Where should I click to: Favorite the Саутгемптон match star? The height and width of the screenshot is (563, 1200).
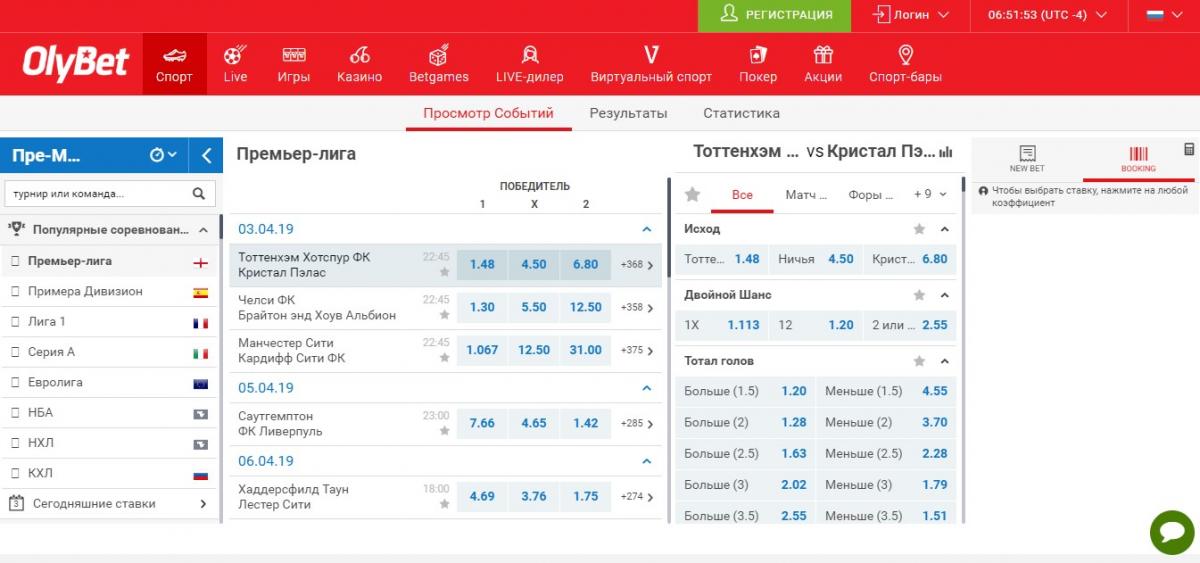click(x=444, y=431)
